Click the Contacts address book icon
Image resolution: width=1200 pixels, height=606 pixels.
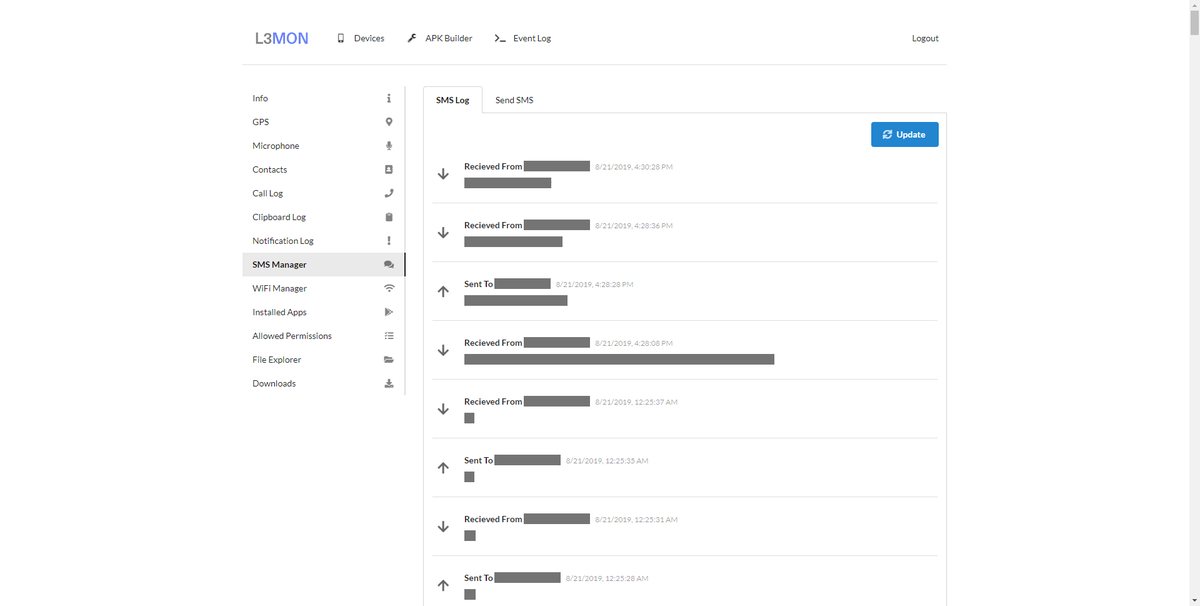click(x=389, y=170)
